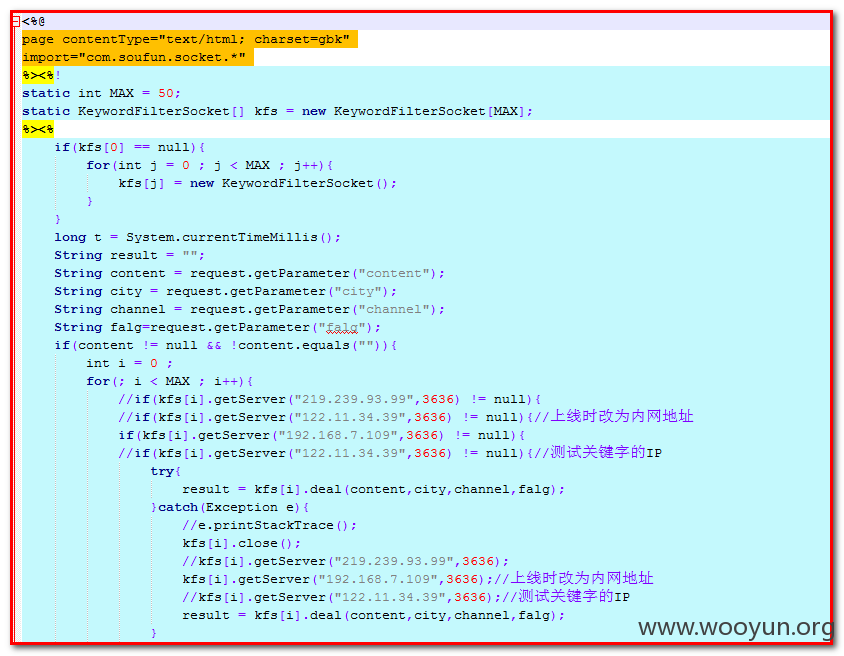Click the commented if line with "219.239.93.99"
The height and width of the screenshot is (656, 844).
click(329, 399)
